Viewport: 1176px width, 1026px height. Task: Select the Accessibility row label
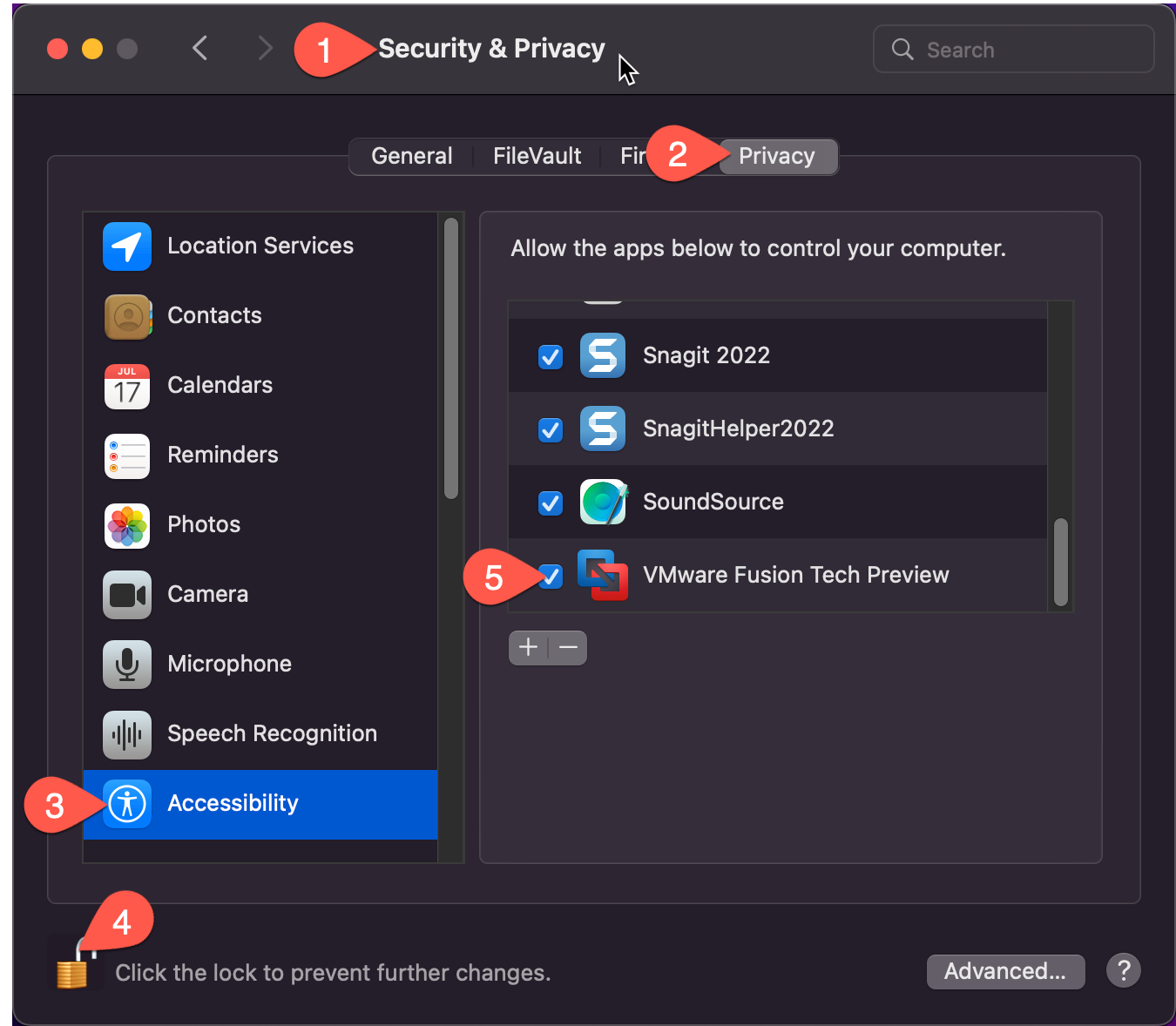point(233,803)
